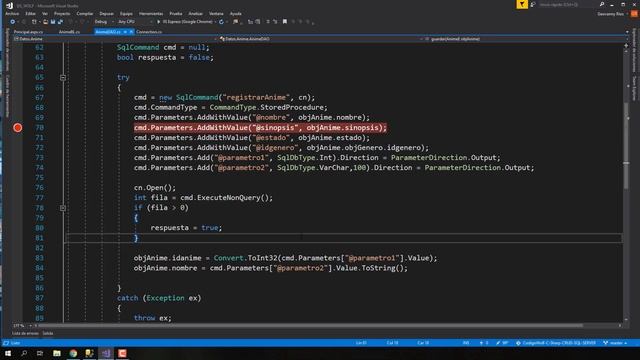Open the red Camtasia taskbar icon

click(122, 353)
